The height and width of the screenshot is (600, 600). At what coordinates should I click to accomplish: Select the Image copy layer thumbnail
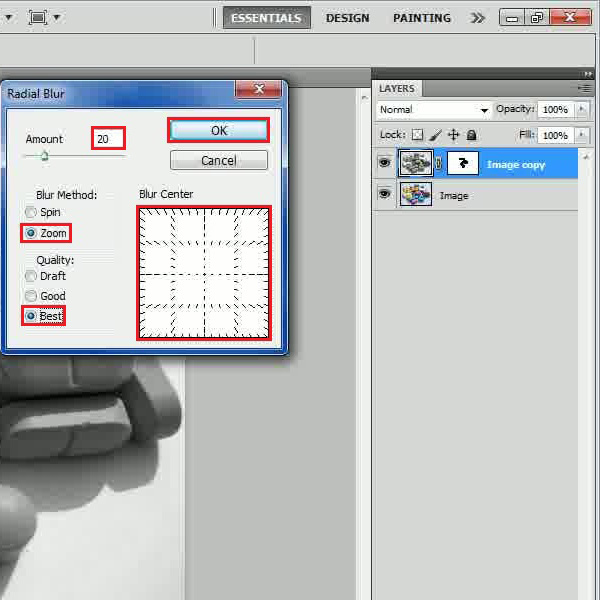pos(416,163)
